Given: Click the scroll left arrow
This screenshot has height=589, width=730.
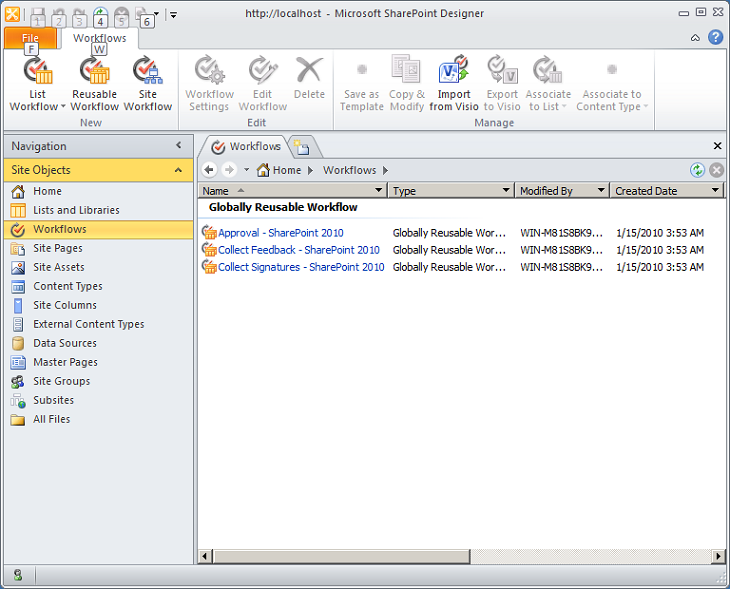Looking at the screenshot, I should click(x=205, y=556).
